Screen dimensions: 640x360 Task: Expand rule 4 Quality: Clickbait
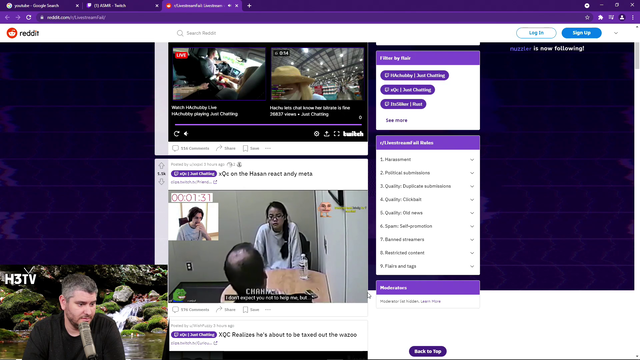(427, 200)
